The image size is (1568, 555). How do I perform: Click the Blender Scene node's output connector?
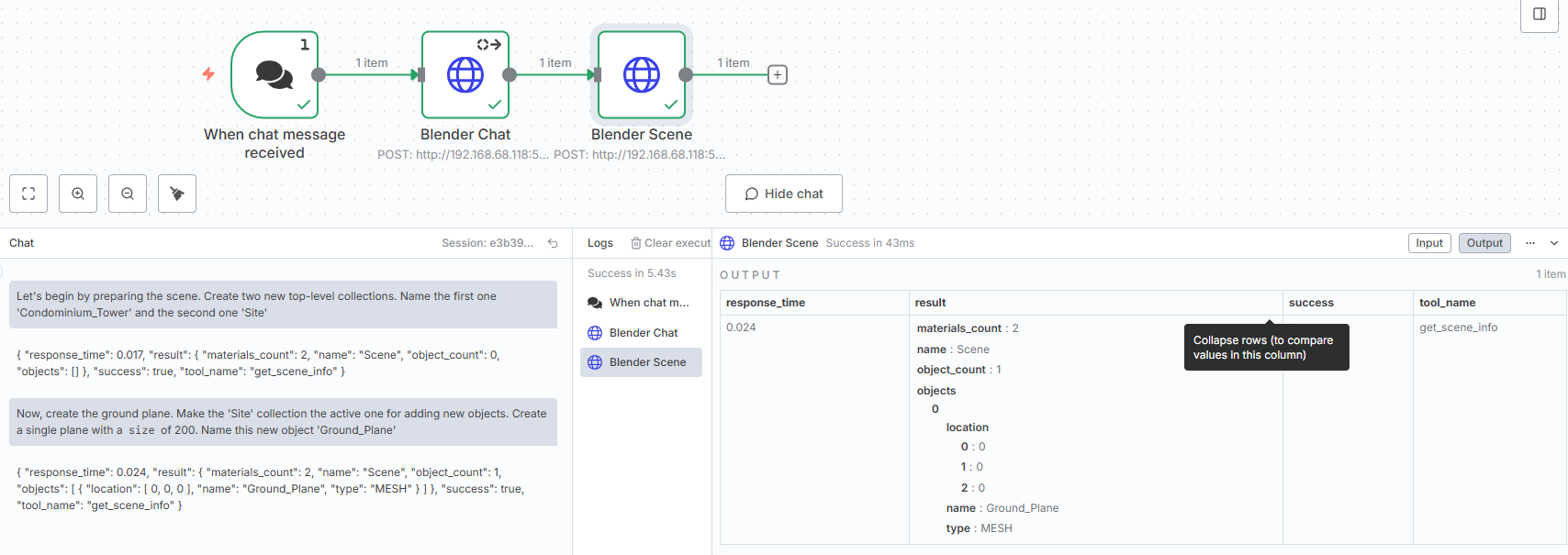(x=686, y=75)
